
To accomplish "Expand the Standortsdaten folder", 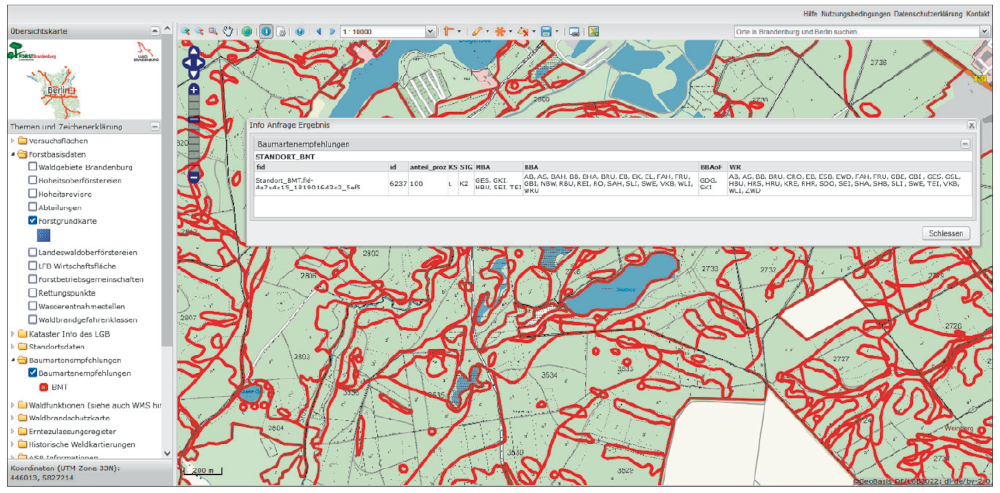I will pyautogui.click(x=12, y=346).
